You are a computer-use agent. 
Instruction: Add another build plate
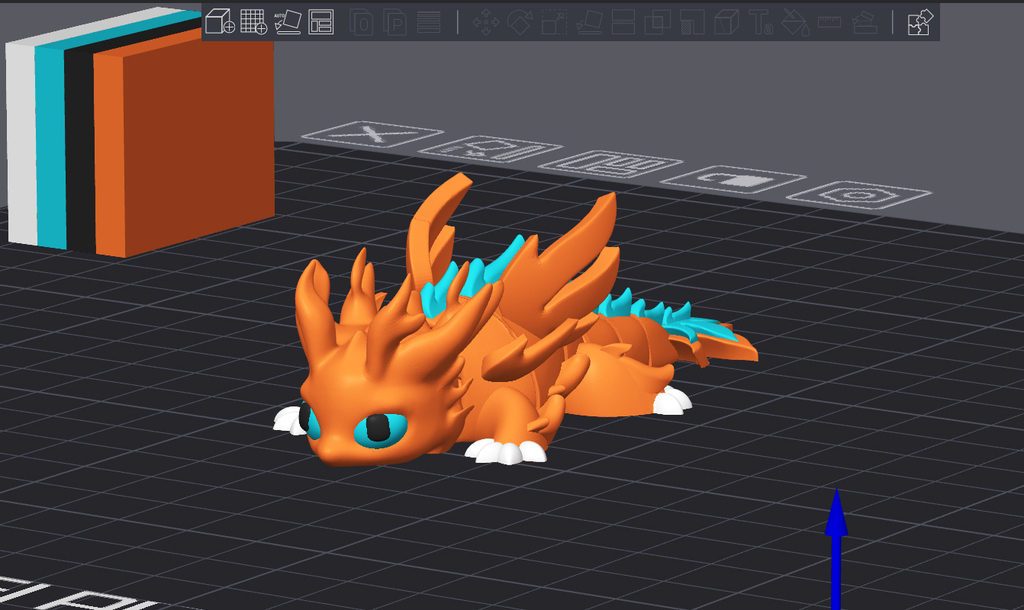(253, 22)
